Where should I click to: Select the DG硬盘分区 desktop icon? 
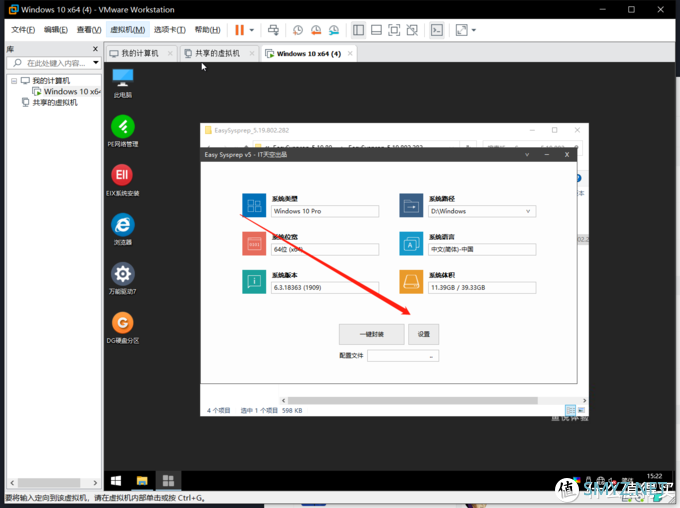tap(123, 328)
